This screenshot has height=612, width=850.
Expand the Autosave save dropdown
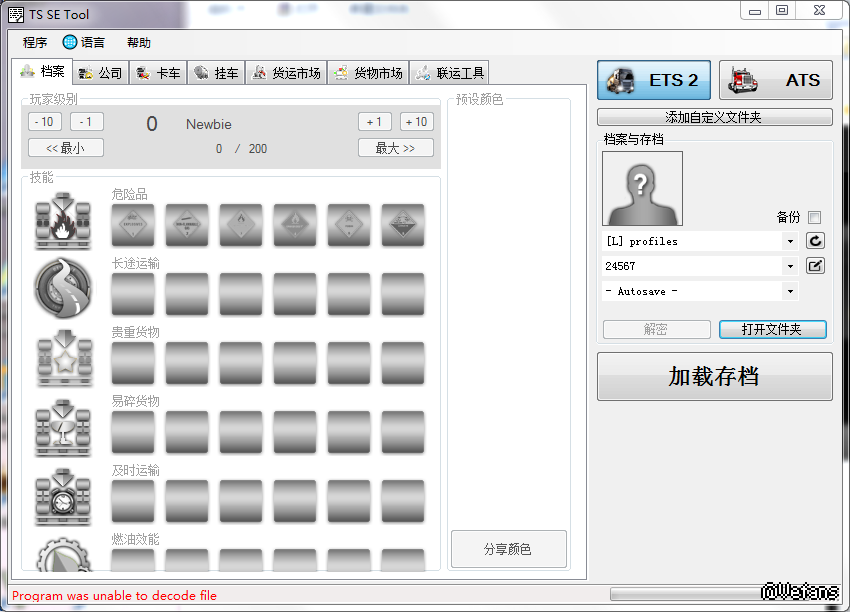(790, 291)
